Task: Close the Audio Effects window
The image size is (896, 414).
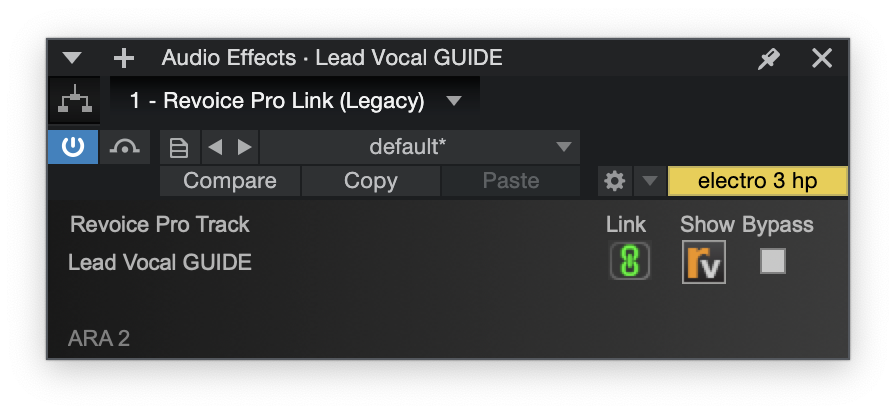Action: pos(822,58)
